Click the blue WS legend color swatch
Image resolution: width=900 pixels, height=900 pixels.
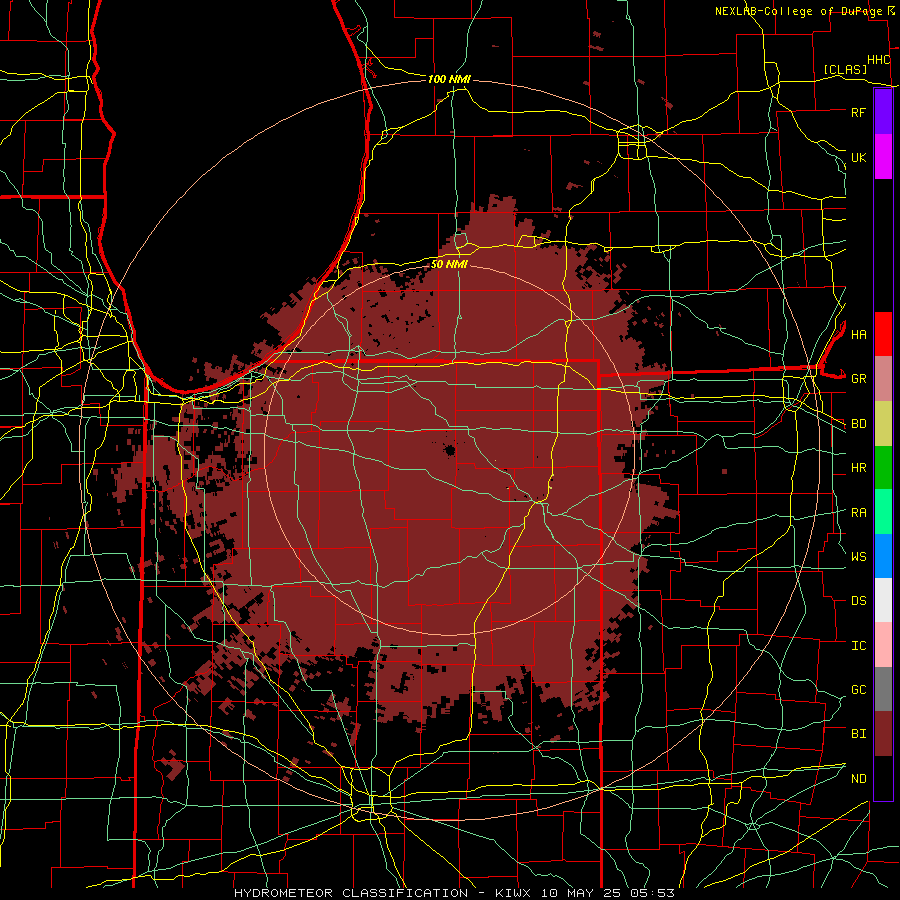[x=883, y=556]
